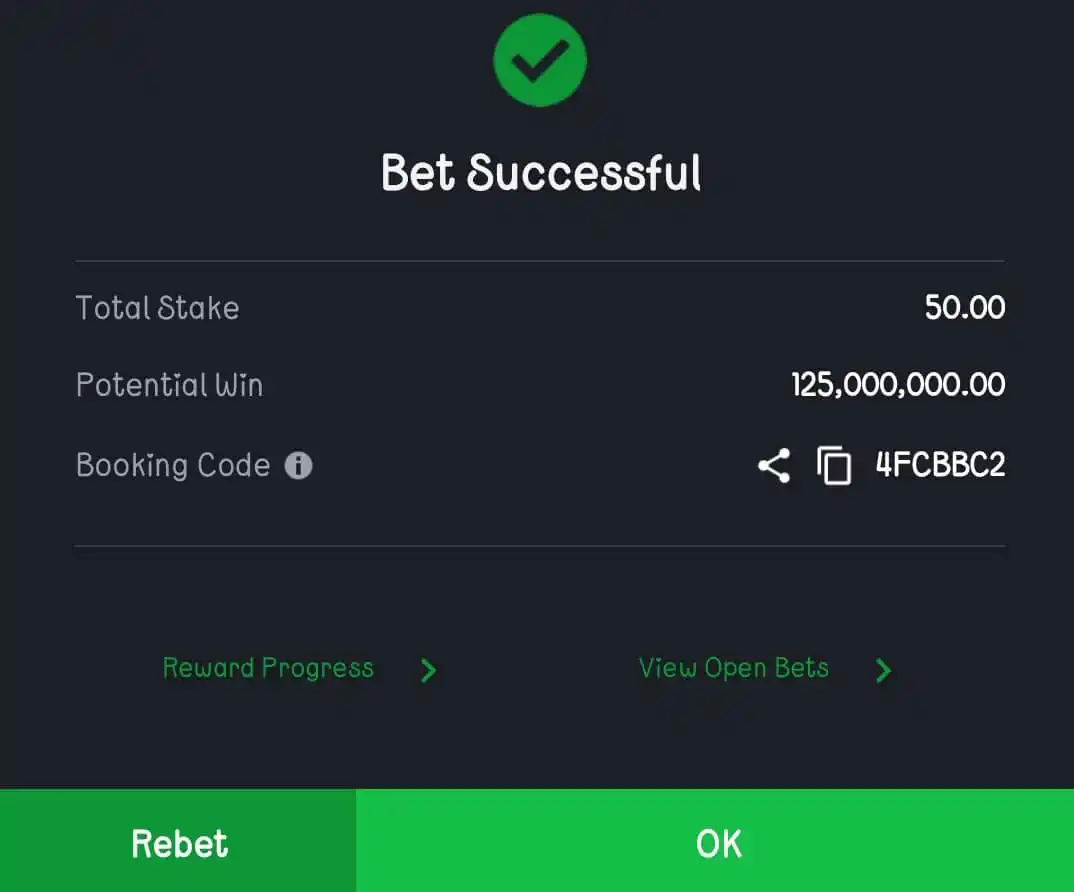Expand View Open Bets via chevron arrow
1074x892 pixels.
tap(884, 670)
